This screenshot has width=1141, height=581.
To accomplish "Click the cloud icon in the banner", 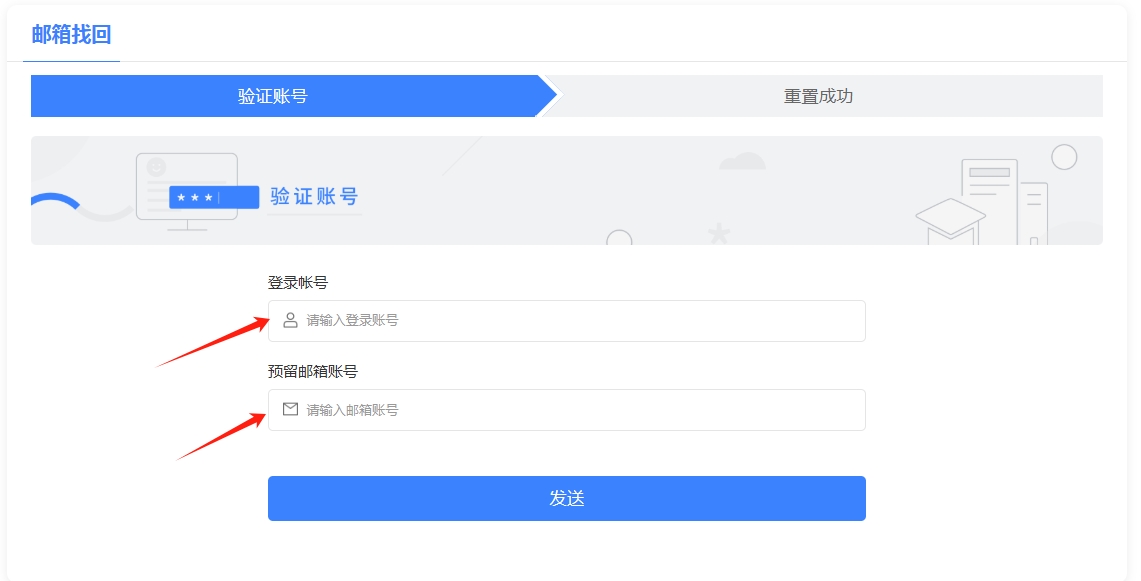I will point(742,161).
